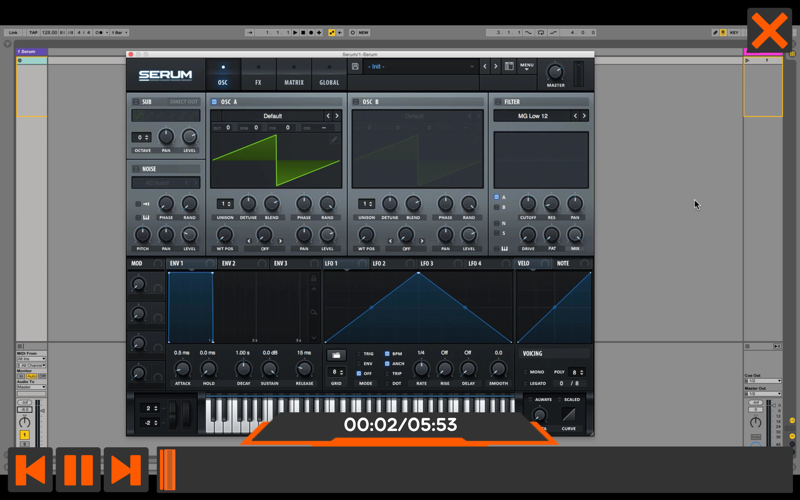Select the NOTE tab
800x500 pixels.
573,263
